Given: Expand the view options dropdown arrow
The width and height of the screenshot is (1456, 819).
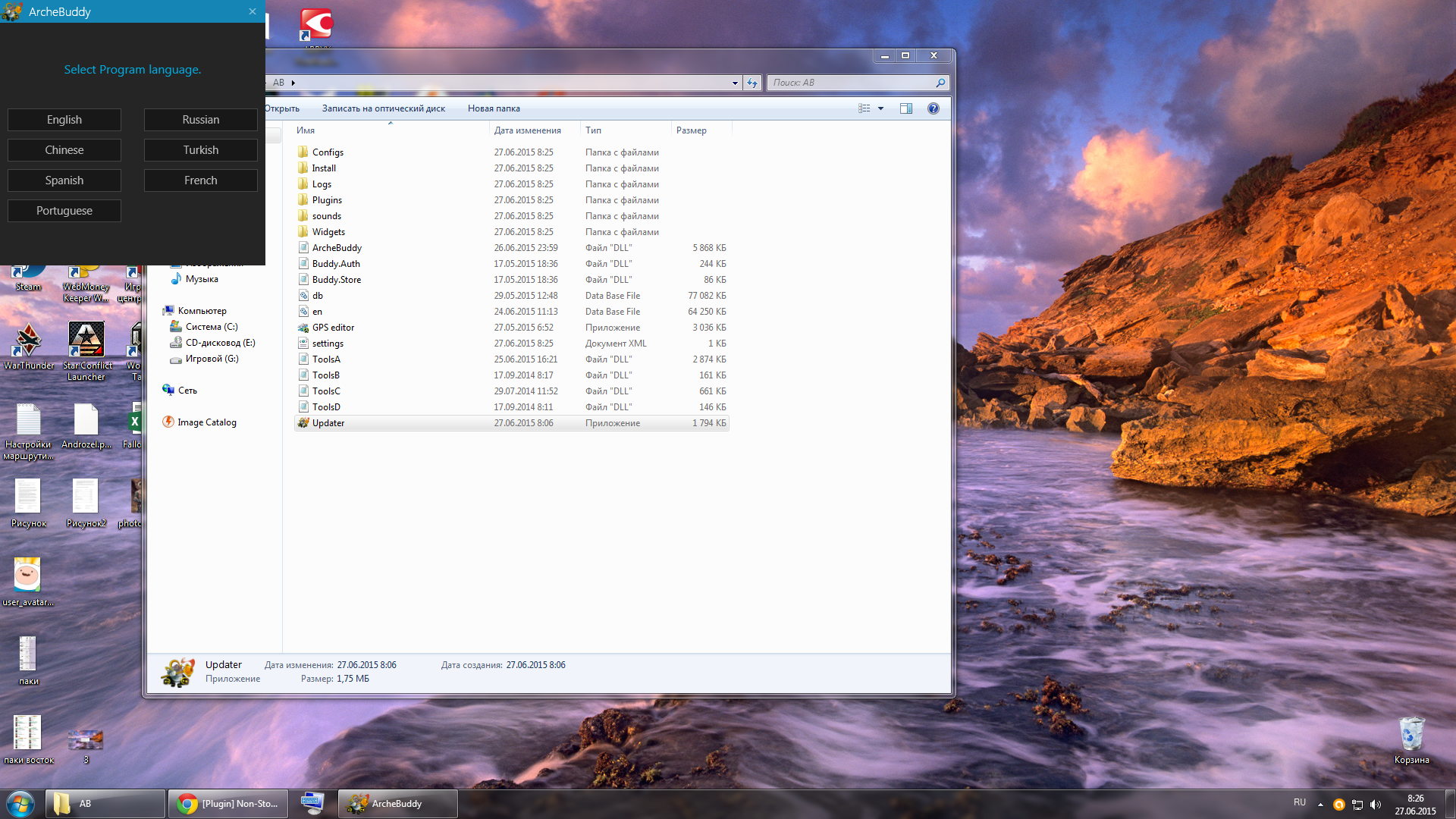Looking at the screenshot, I should point(881,108).
